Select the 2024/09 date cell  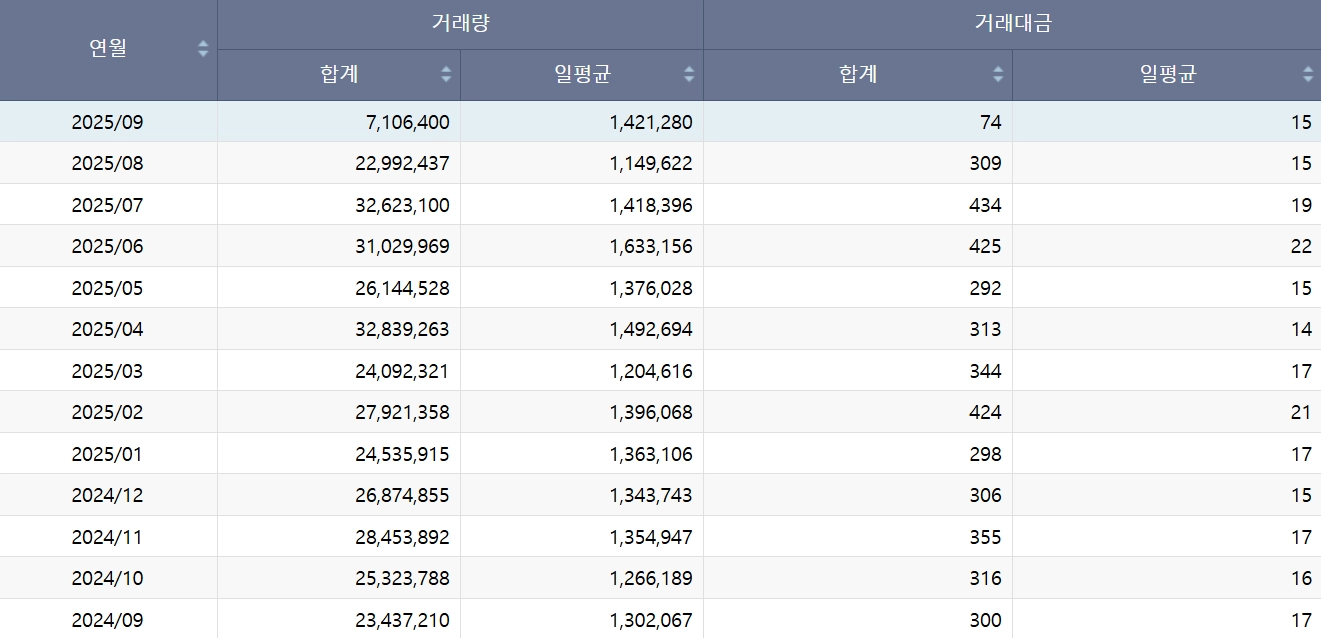pos(108,620)
